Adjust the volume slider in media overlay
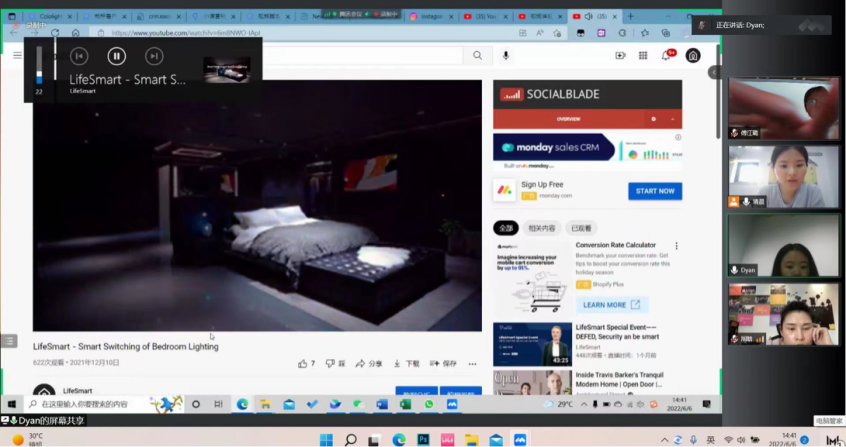The width and height of the screenshot is (846, 447). (x=39, y=70)
